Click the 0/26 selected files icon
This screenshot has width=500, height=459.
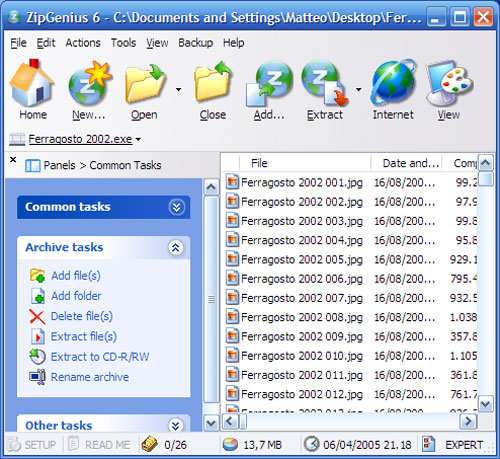click(149, 444)
